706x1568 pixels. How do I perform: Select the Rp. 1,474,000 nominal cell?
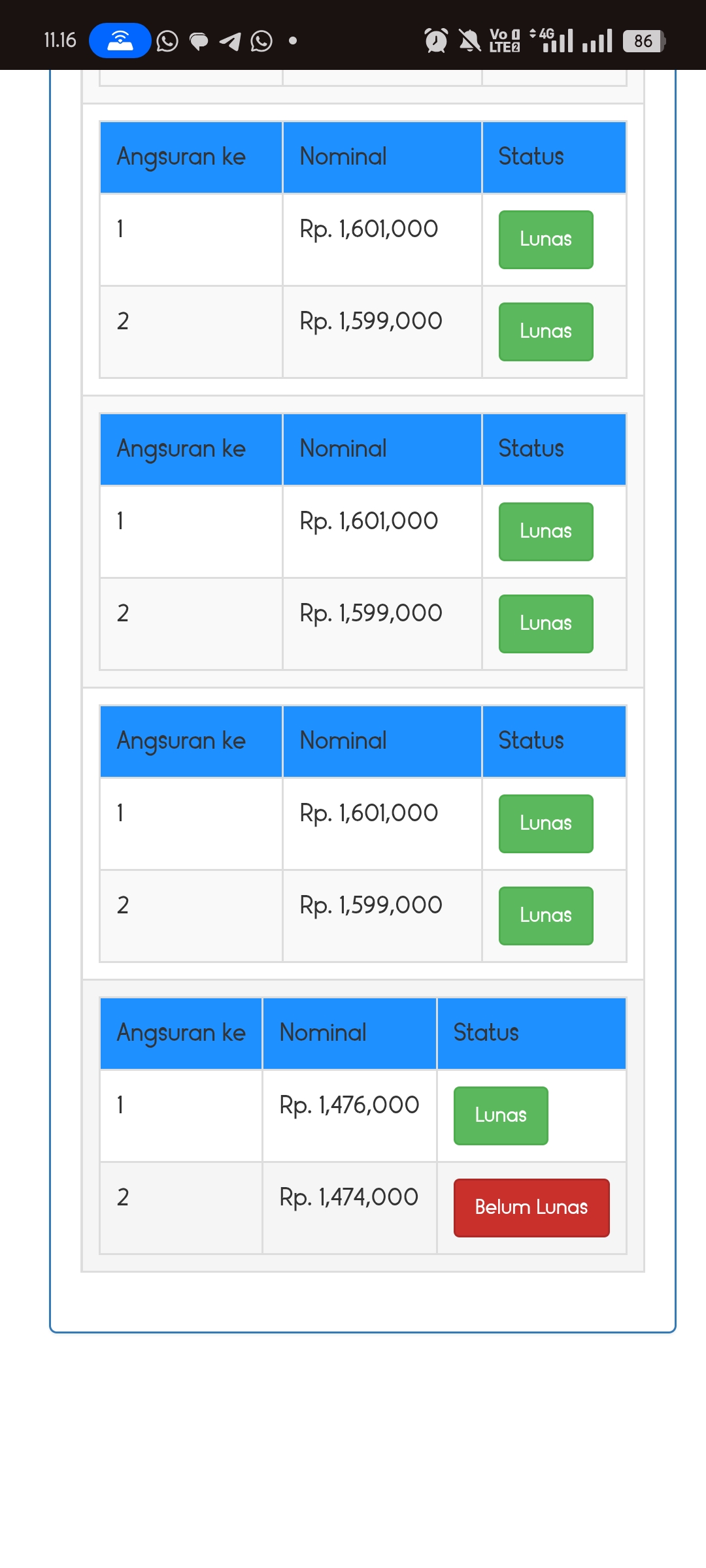pos(349,1207)
